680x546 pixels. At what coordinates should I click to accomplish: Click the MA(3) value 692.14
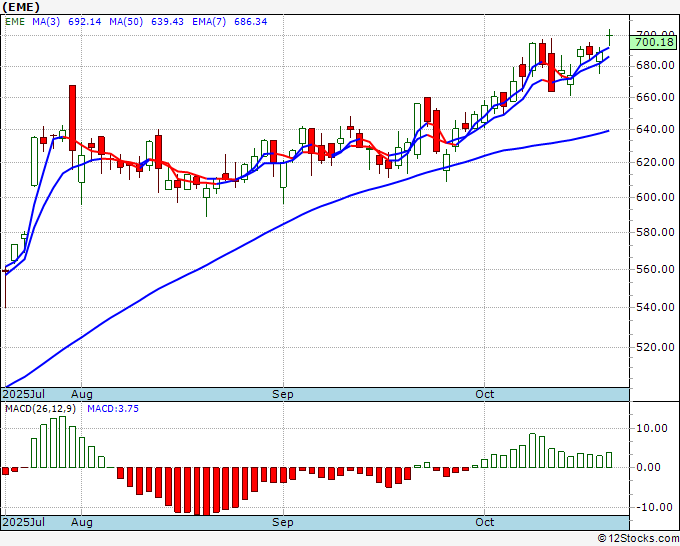click(x=85, y=22)
